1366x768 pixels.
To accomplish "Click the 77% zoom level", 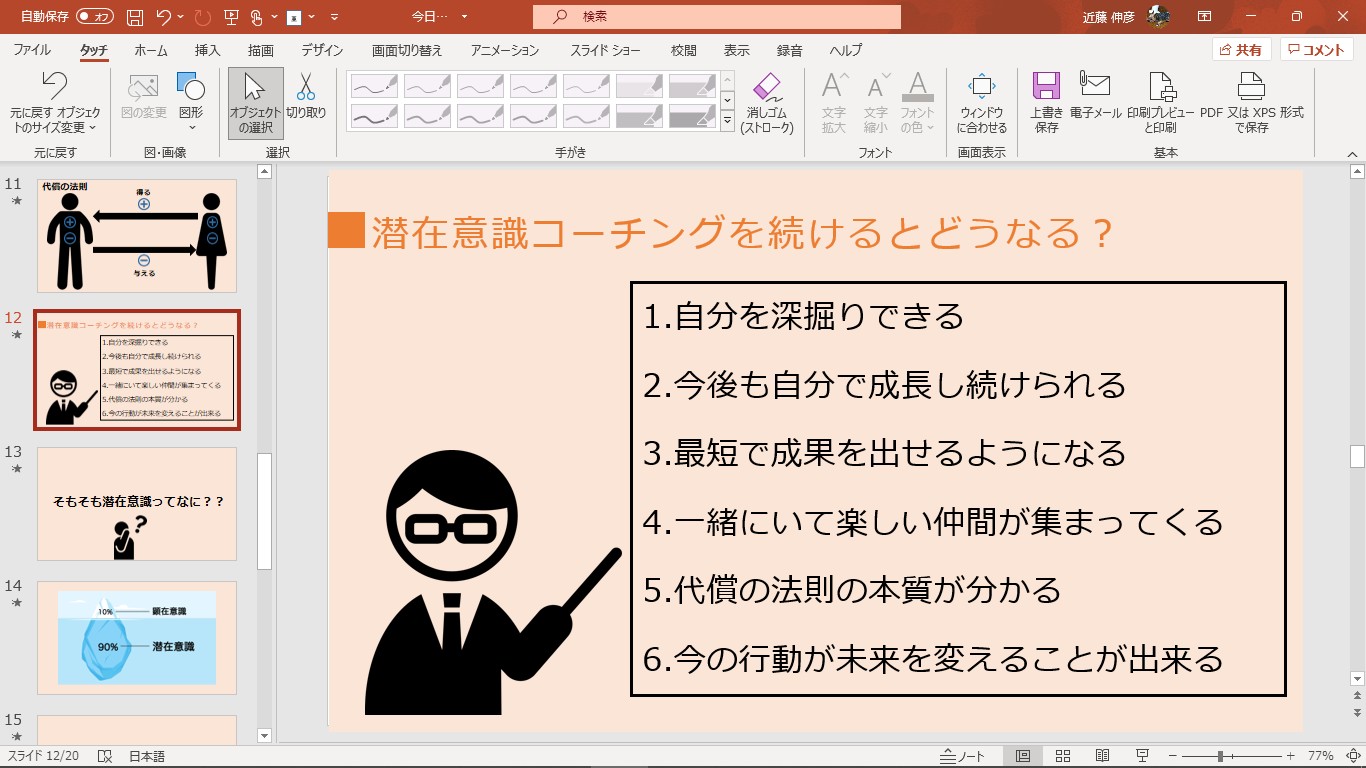I will tap(1320, 756).
